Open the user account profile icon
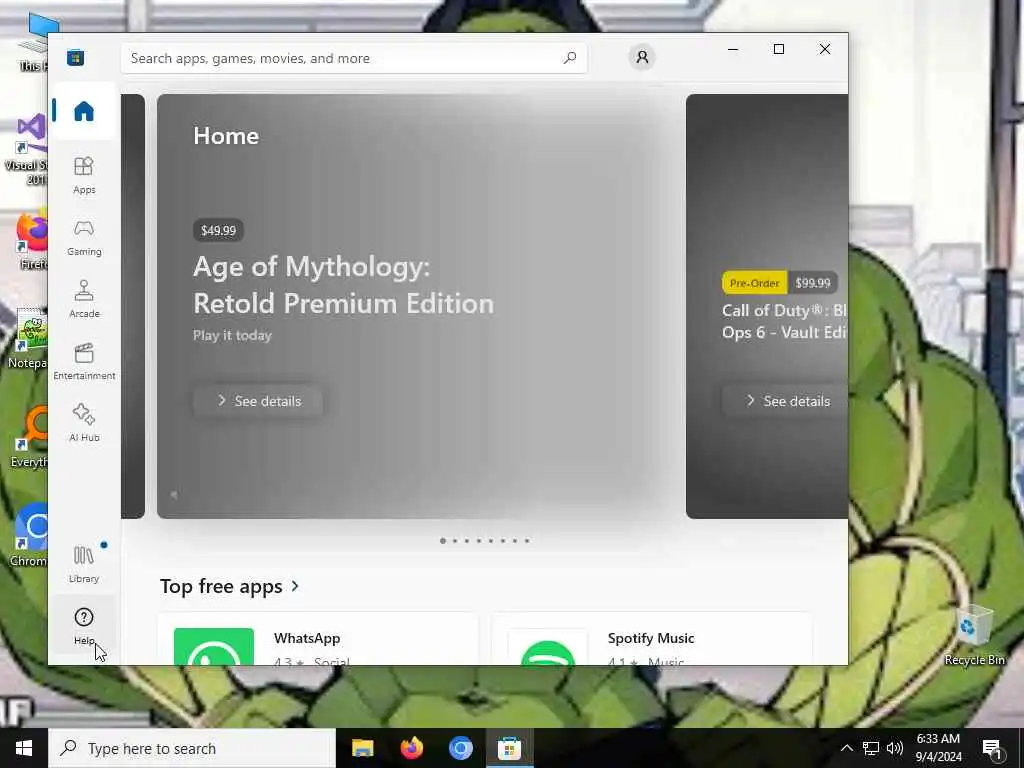Viewport: 1024px width, 768px height. pyautogui.click(x=642, y=57)
